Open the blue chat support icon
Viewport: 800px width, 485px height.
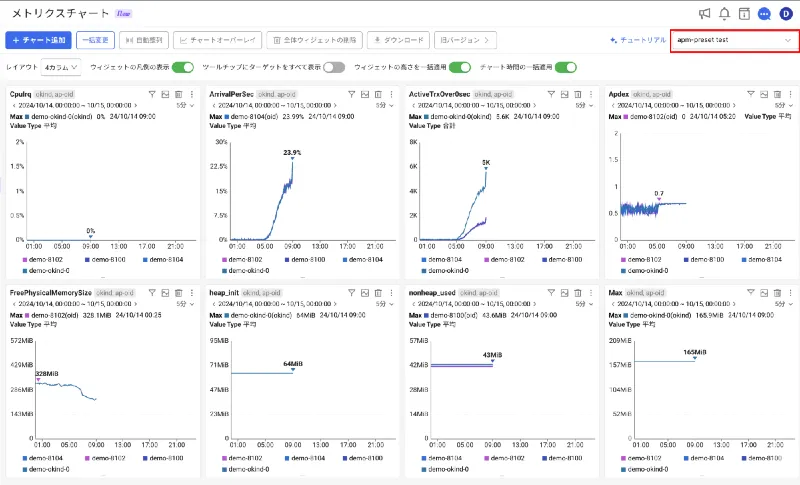click(764, 14)
